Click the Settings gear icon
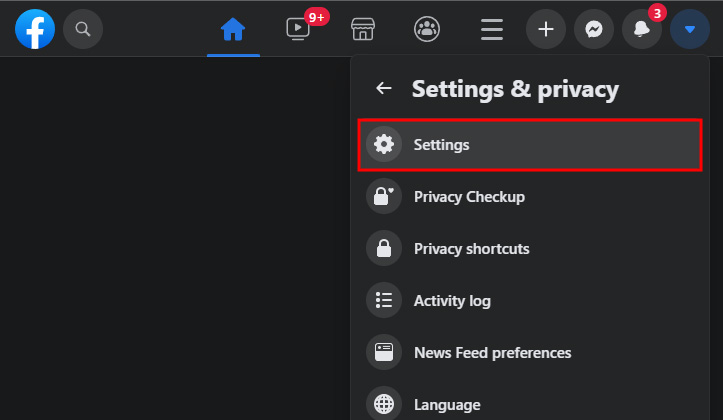Screen dimensions: 723x420 [x=384, y=145]
